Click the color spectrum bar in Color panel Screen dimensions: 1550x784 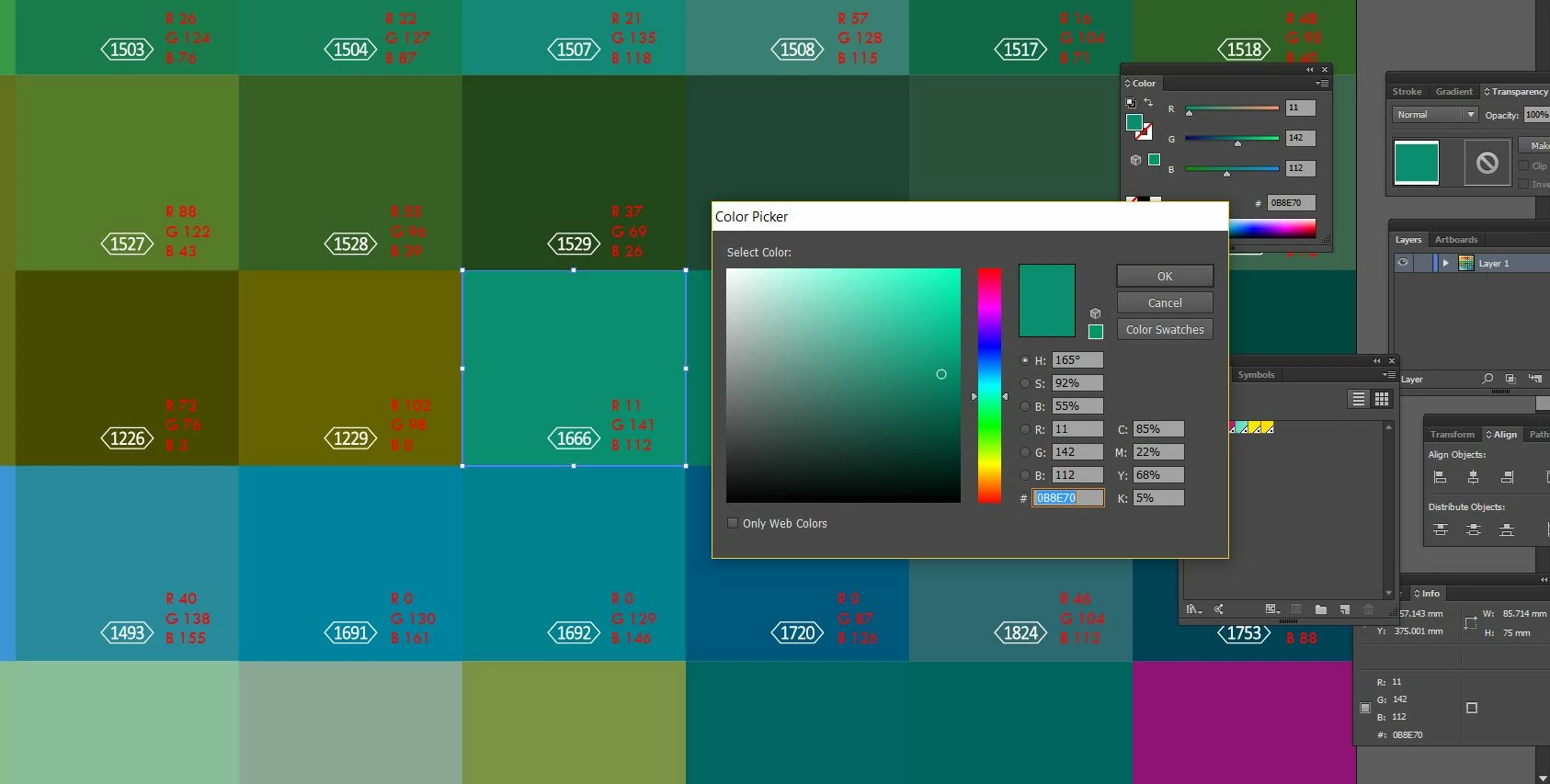[x=1272, y=229]
